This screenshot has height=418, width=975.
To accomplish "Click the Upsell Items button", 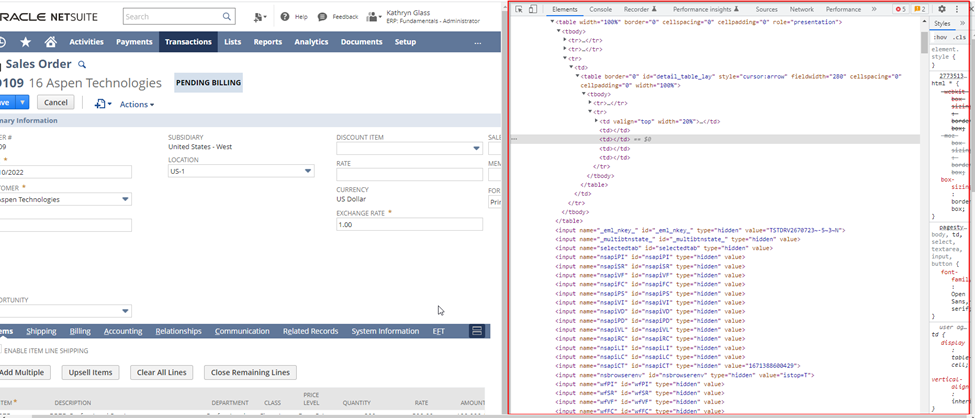I will pos(90,373).
